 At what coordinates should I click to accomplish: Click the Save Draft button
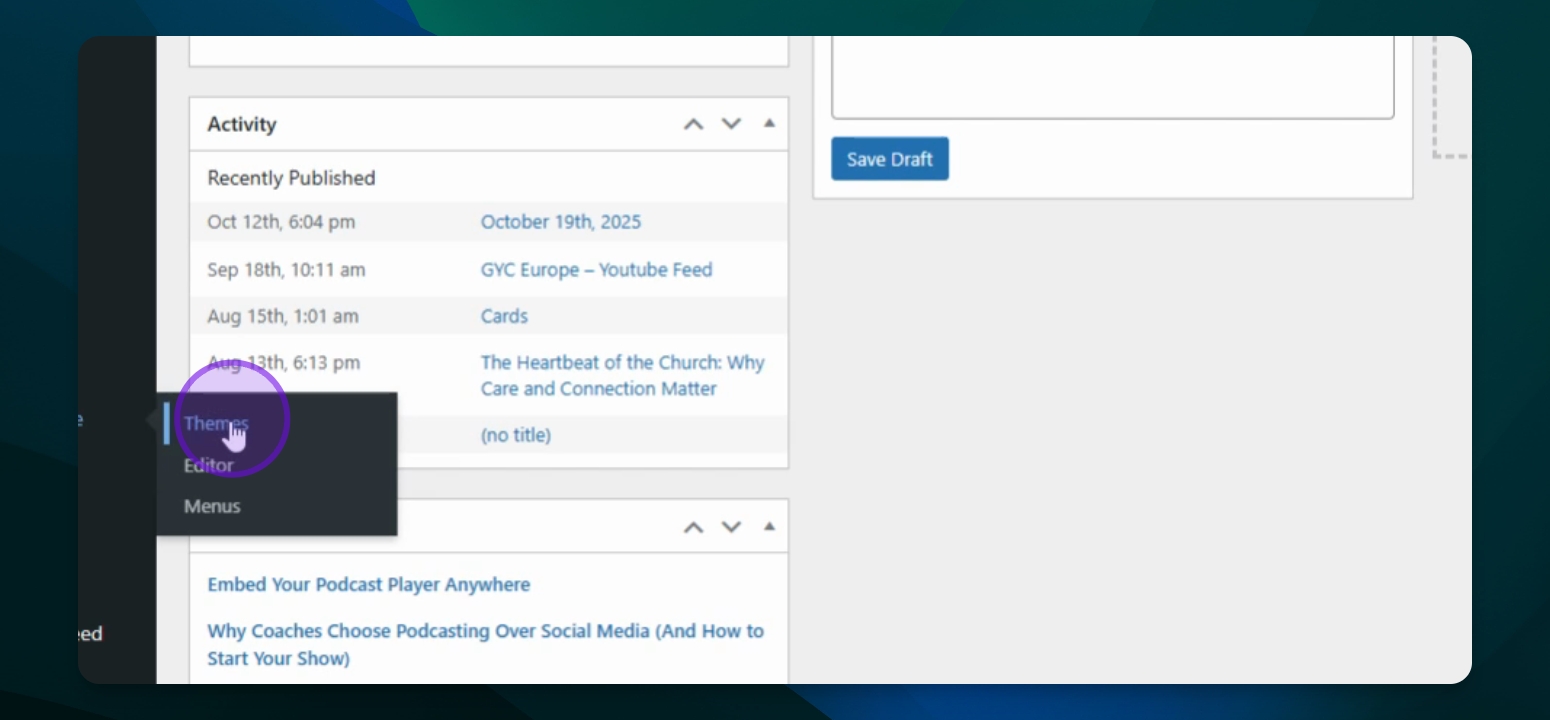tap(889, 159)
